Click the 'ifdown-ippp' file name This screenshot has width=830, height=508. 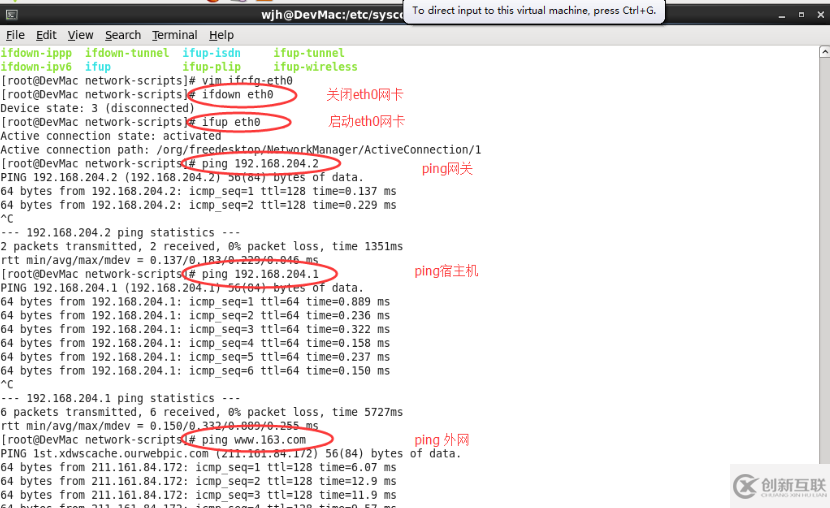click(x=36, y=53)
